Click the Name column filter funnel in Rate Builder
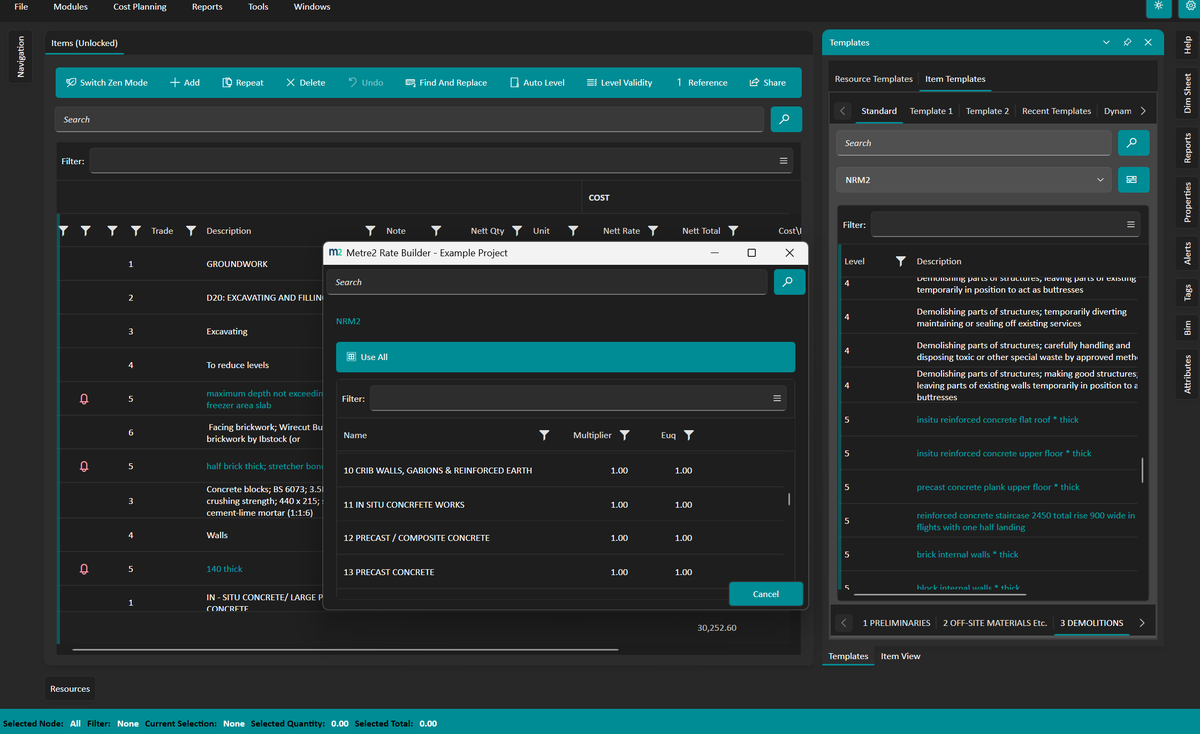Screen dimensions: 1200x734 click(544, 435)
